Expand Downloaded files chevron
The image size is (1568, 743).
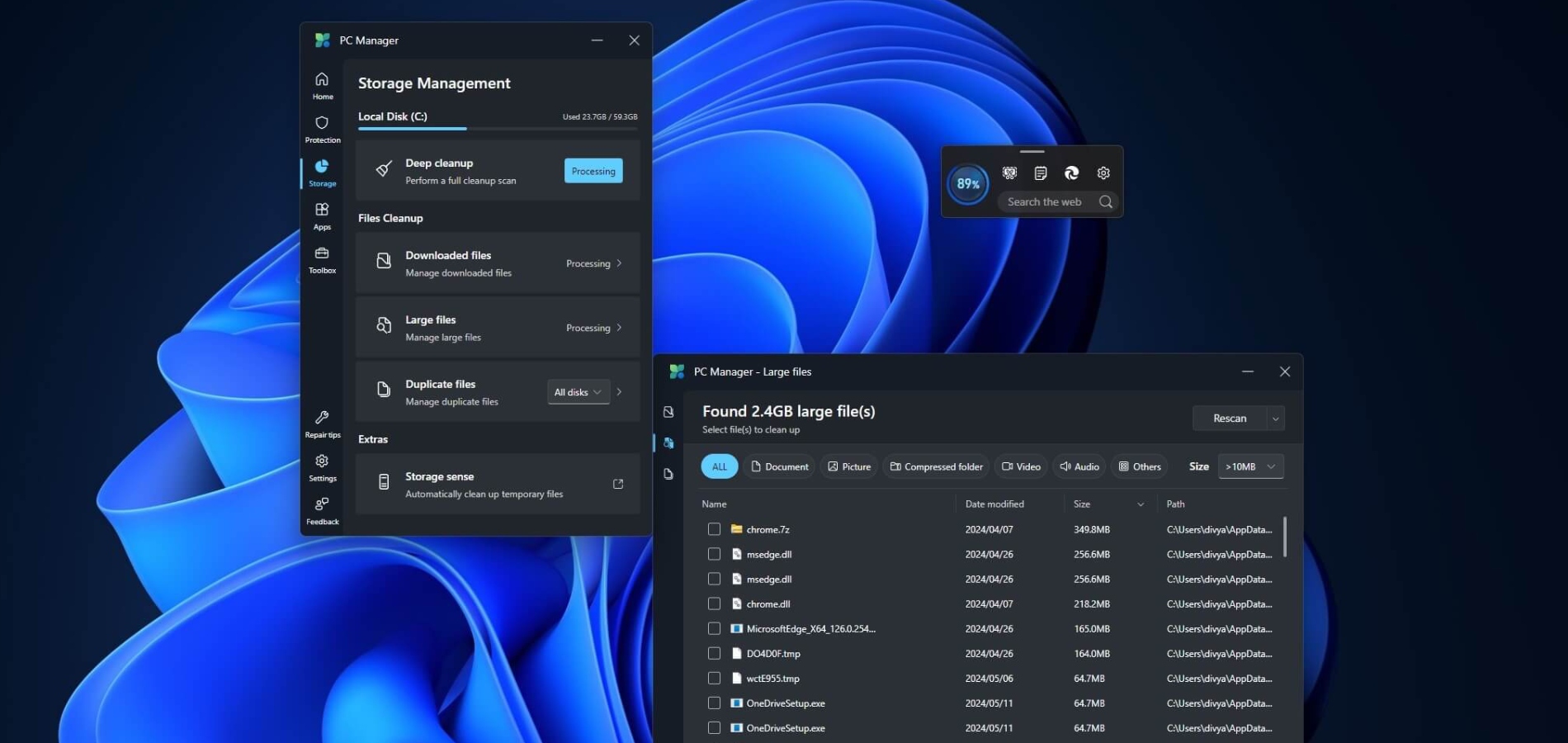point(619,263)
